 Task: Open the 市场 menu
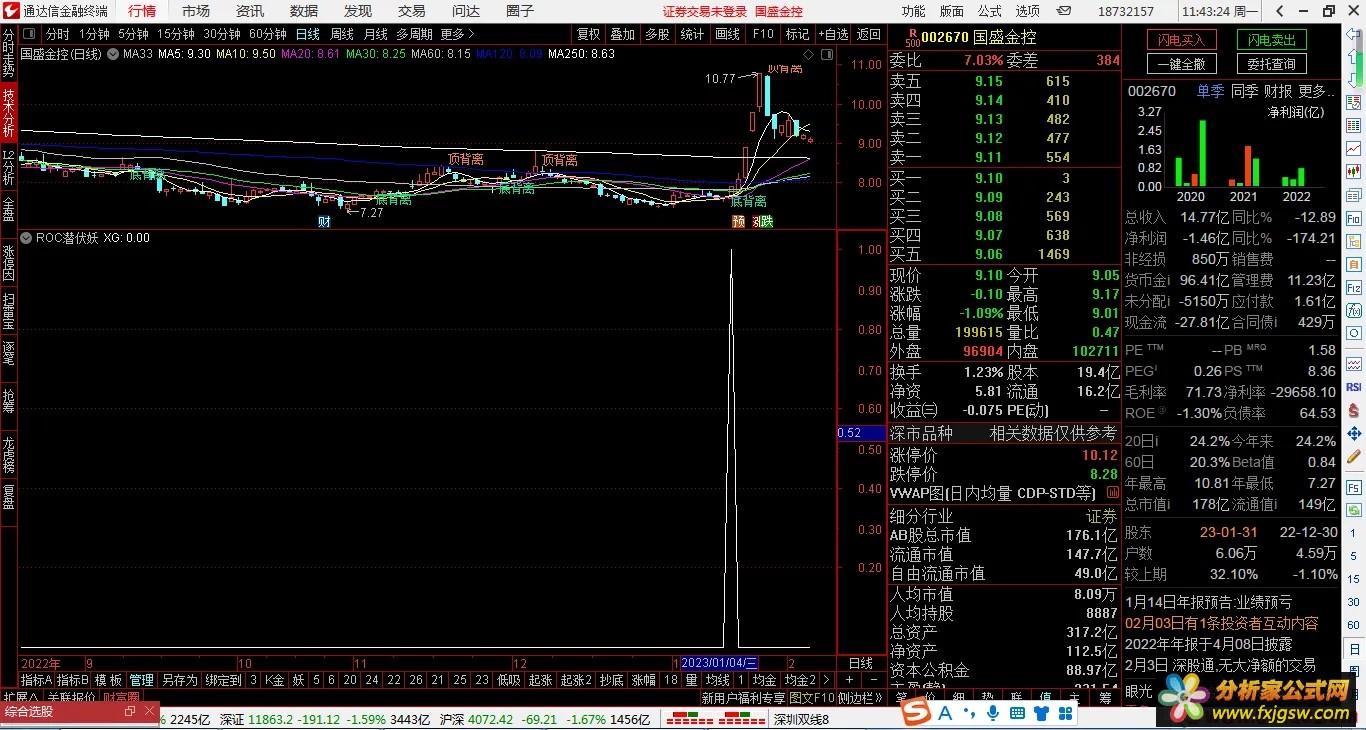click(x=196, y=11)
